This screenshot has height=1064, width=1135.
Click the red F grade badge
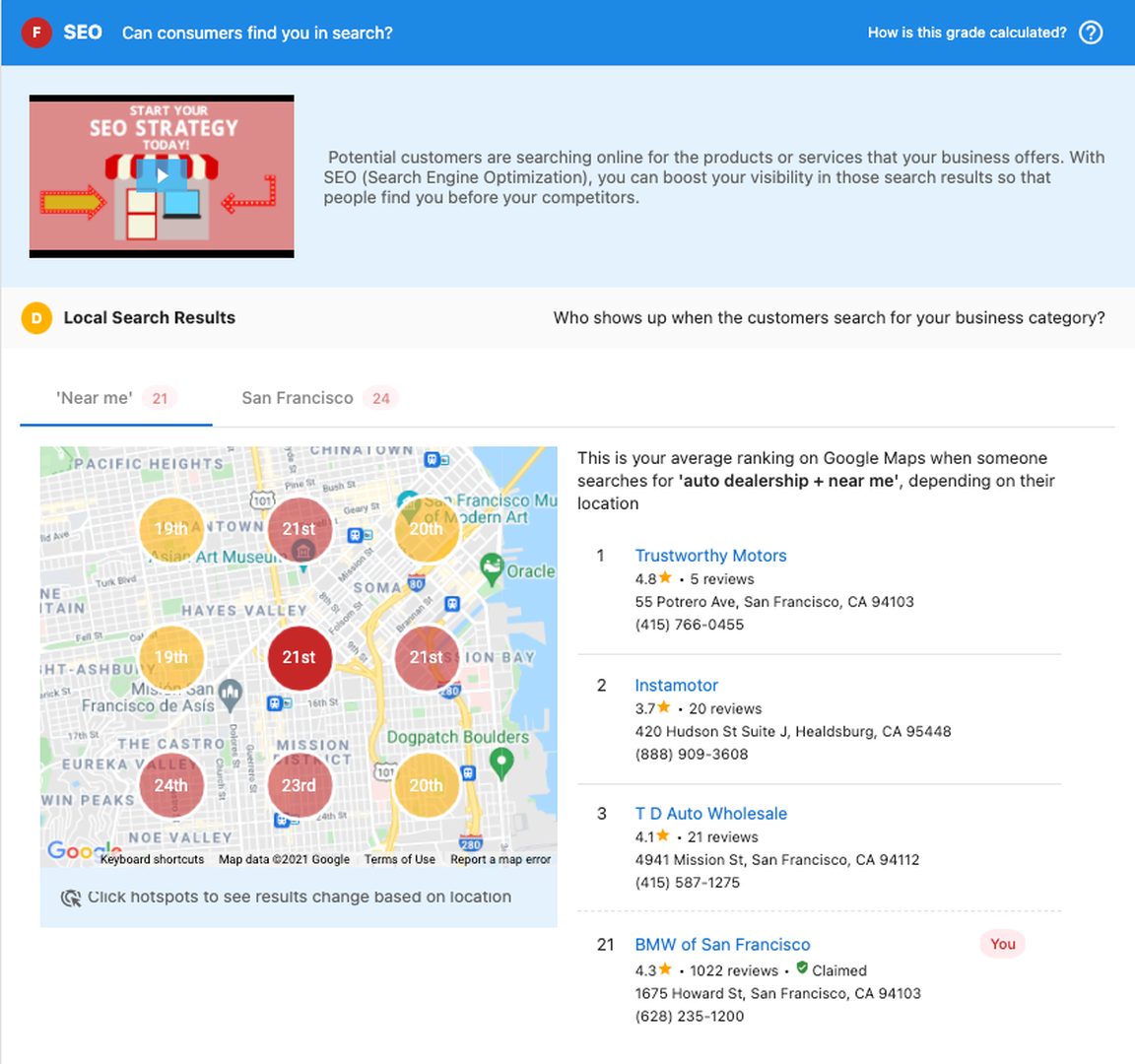(36, 33)
